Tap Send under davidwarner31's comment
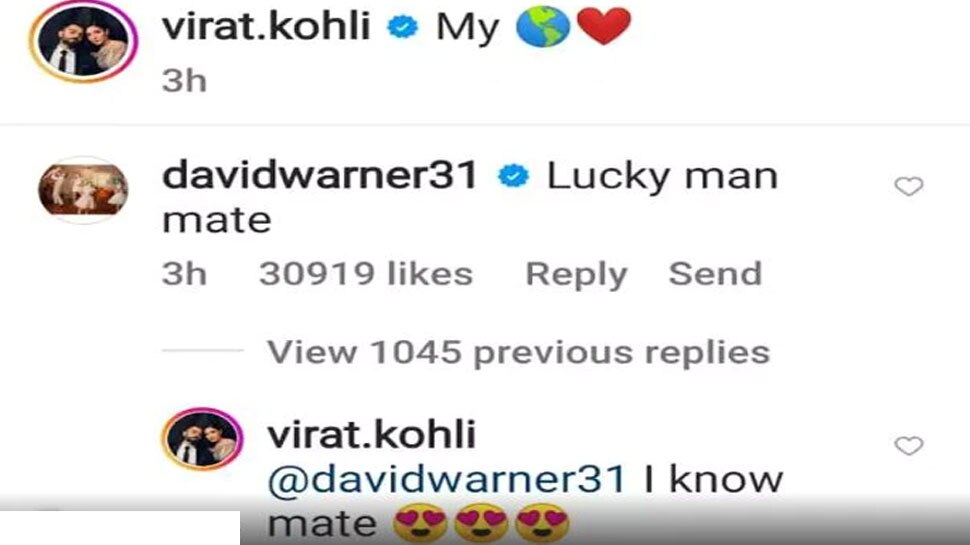Screen dimensions: 970x545 click(x=715, y=273)
